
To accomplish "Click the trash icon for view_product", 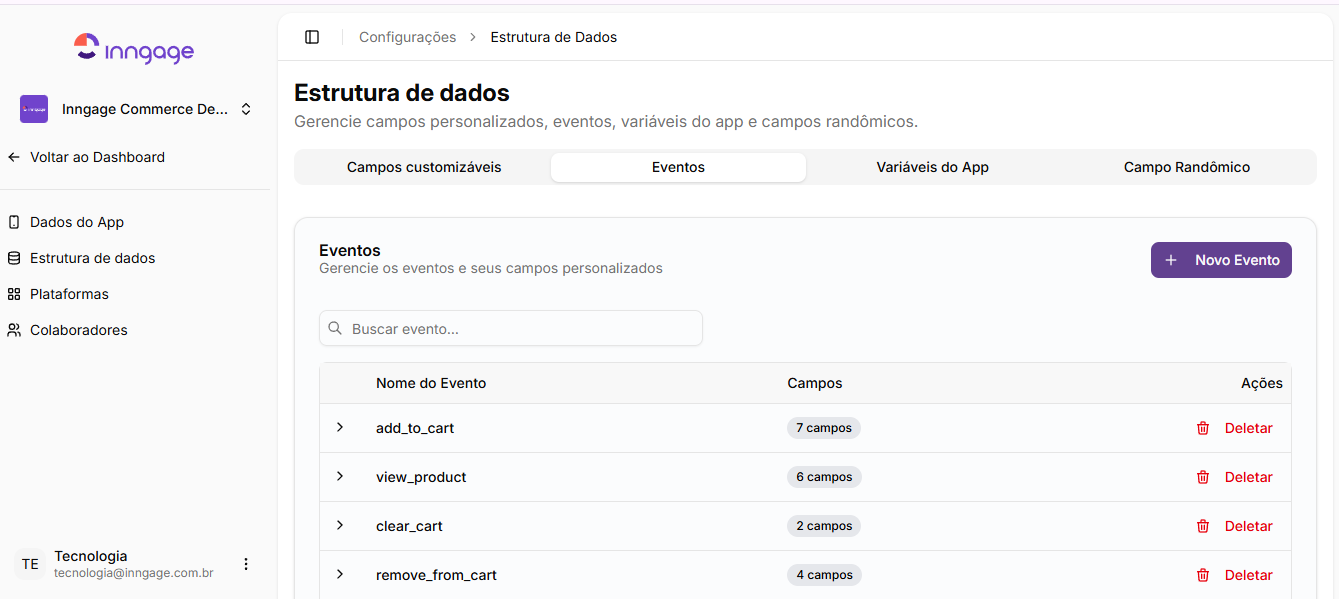I will click(x=1203, y=477).
